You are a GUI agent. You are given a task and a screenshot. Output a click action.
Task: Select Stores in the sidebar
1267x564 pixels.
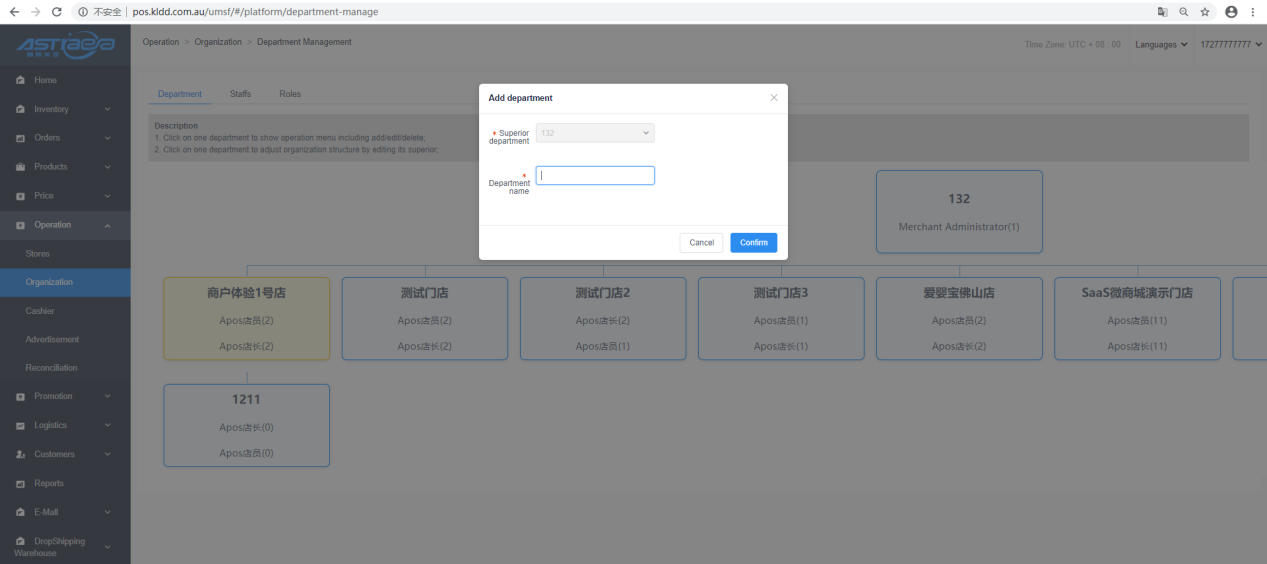tap(38, 254)
